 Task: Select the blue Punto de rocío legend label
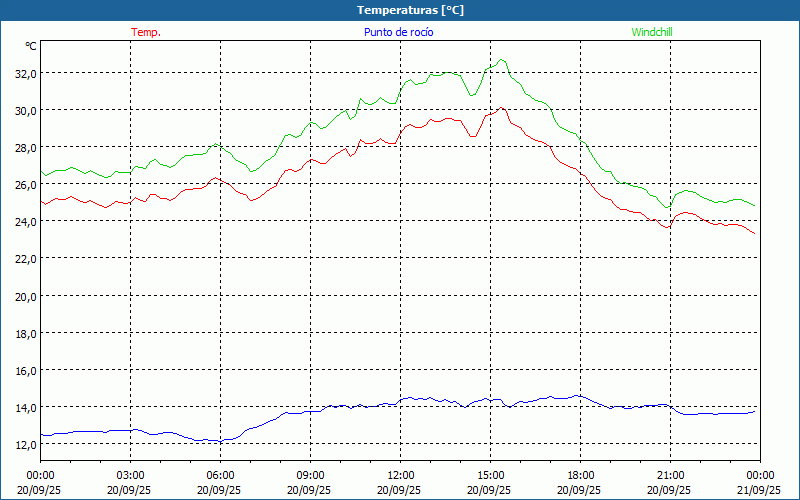pyautogui.click(x=399, y=32)
